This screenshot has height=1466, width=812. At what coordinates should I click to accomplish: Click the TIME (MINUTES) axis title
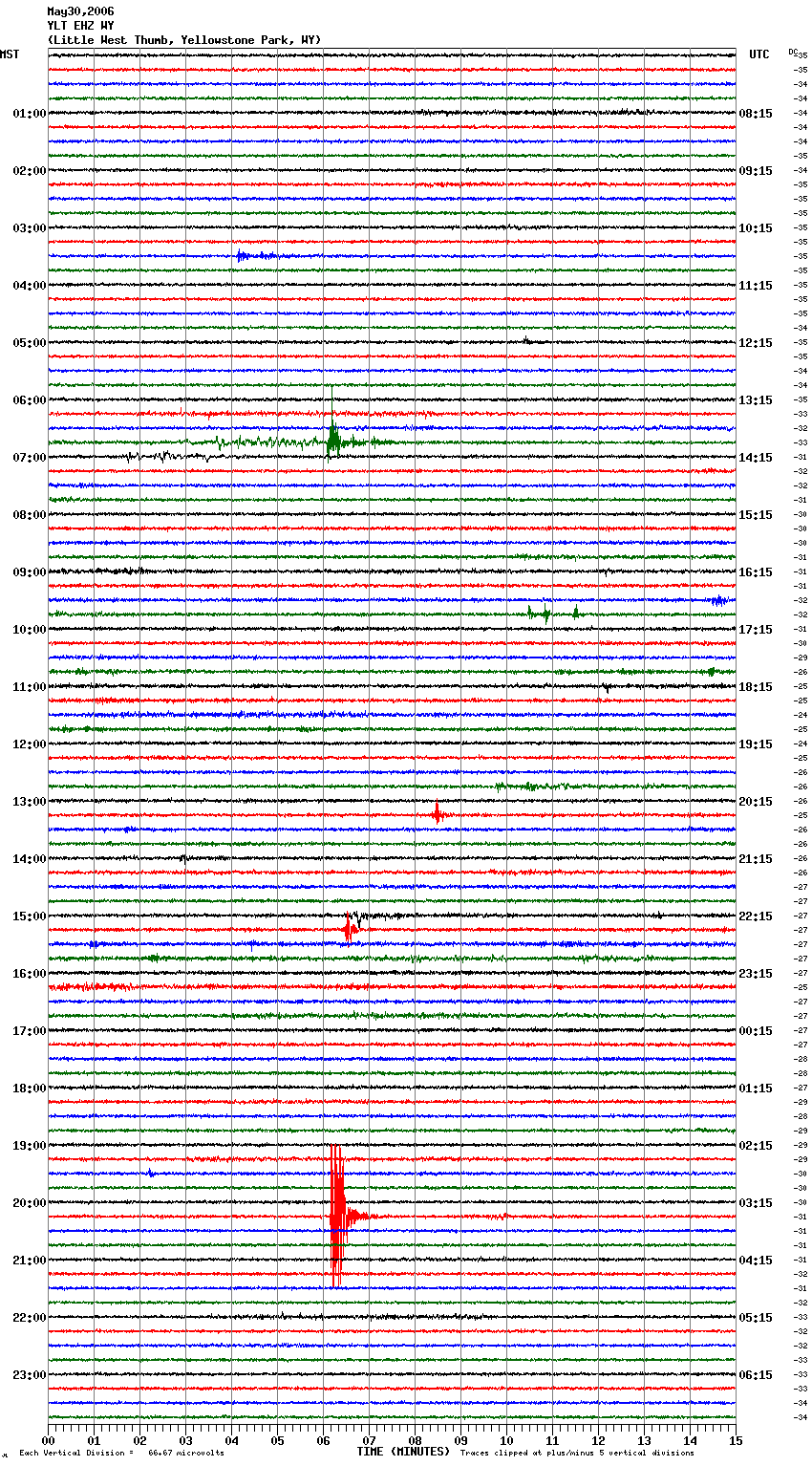click(403, 1452)
